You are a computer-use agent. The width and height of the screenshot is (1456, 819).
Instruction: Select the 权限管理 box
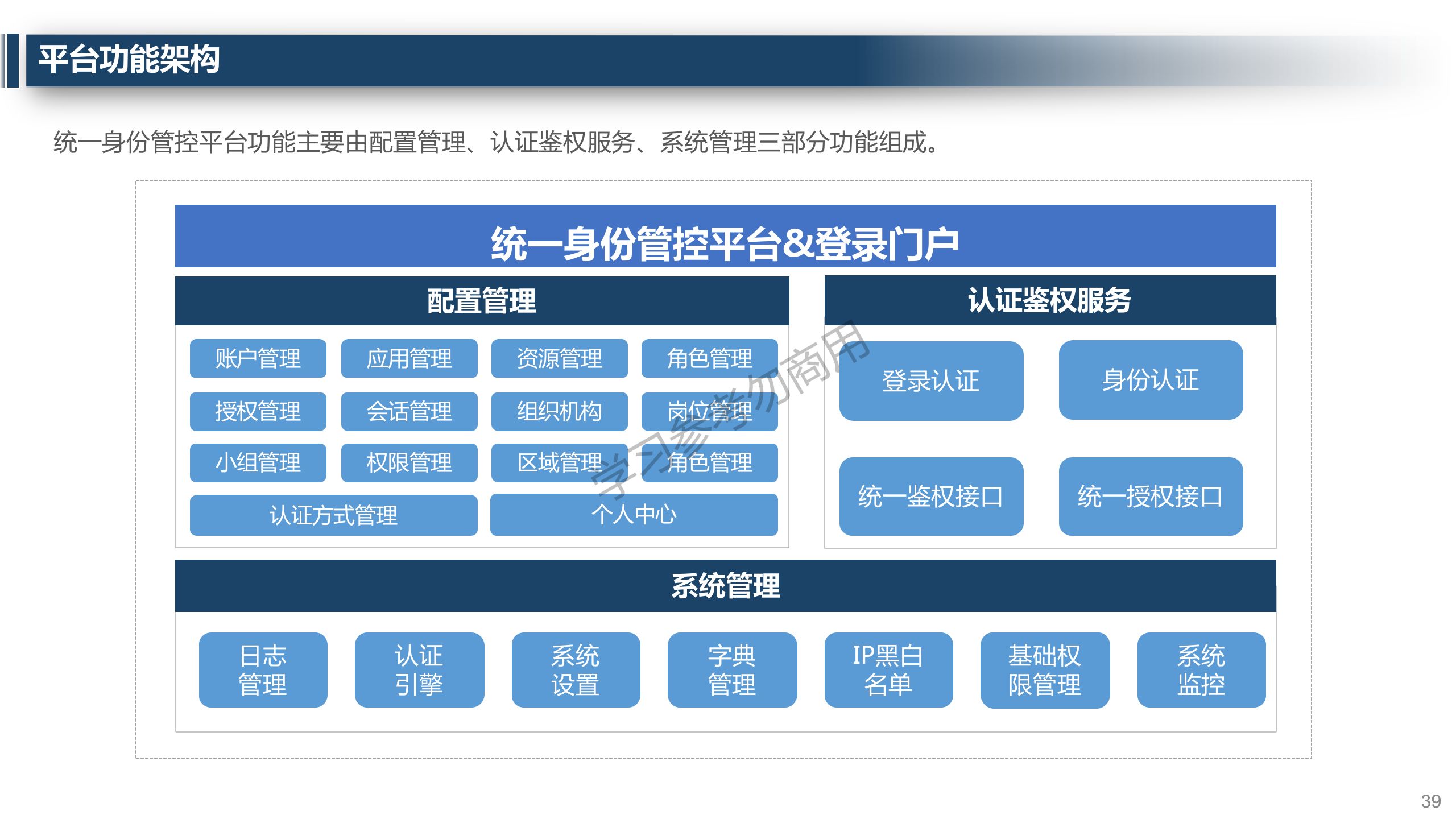pyautogui.click(x=409, y=462)
